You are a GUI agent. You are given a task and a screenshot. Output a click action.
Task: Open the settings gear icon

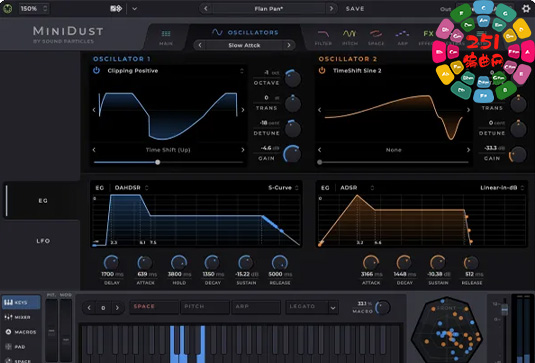526,9
